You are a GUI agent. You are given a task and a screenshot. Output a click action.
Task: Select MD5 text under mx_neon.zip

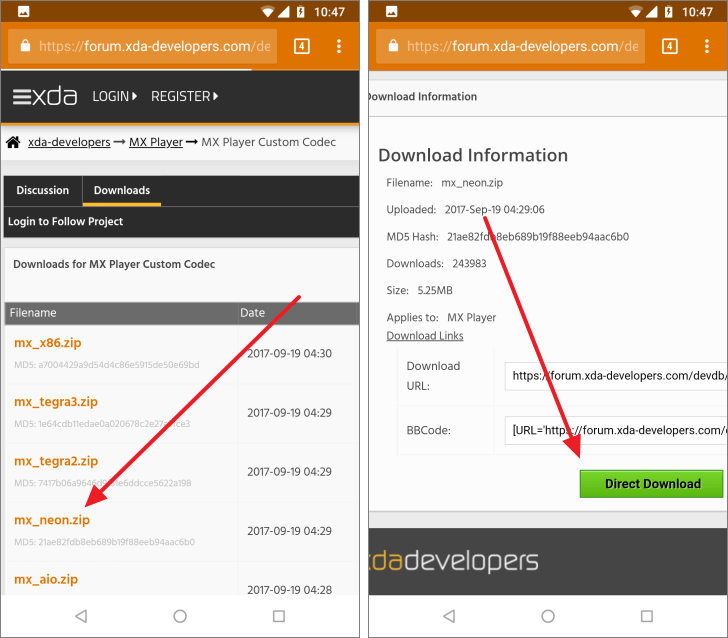pyautogui.click(x=104, y=542)
